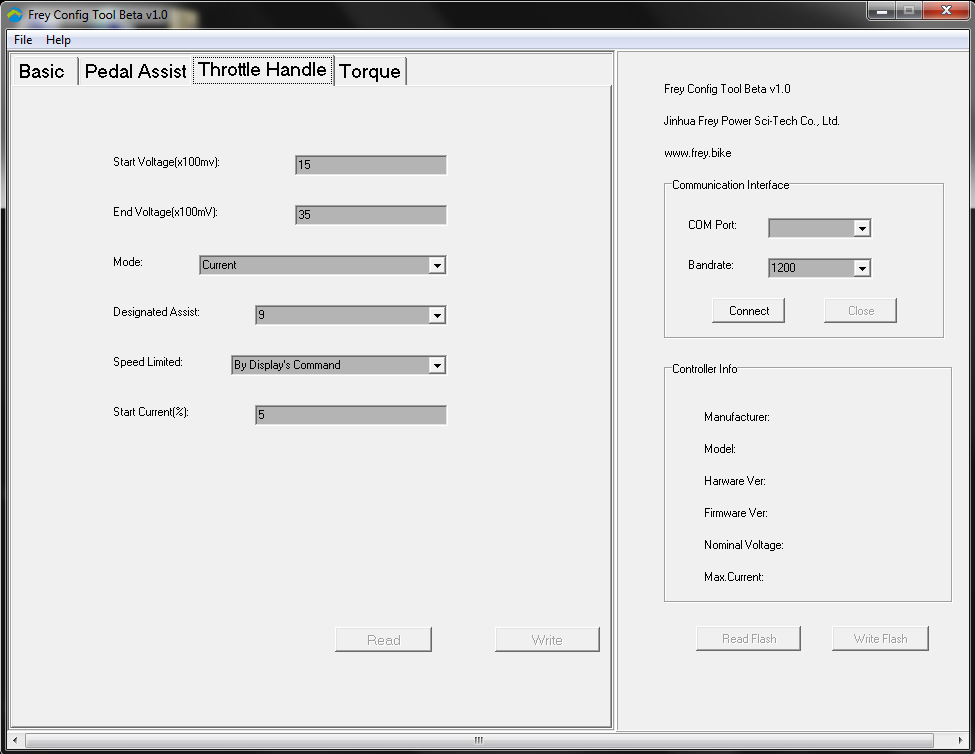Open the Bandrate dropdown showing 1200
Viewport: 975px width, 754px height.
click(x=862, y=267)
